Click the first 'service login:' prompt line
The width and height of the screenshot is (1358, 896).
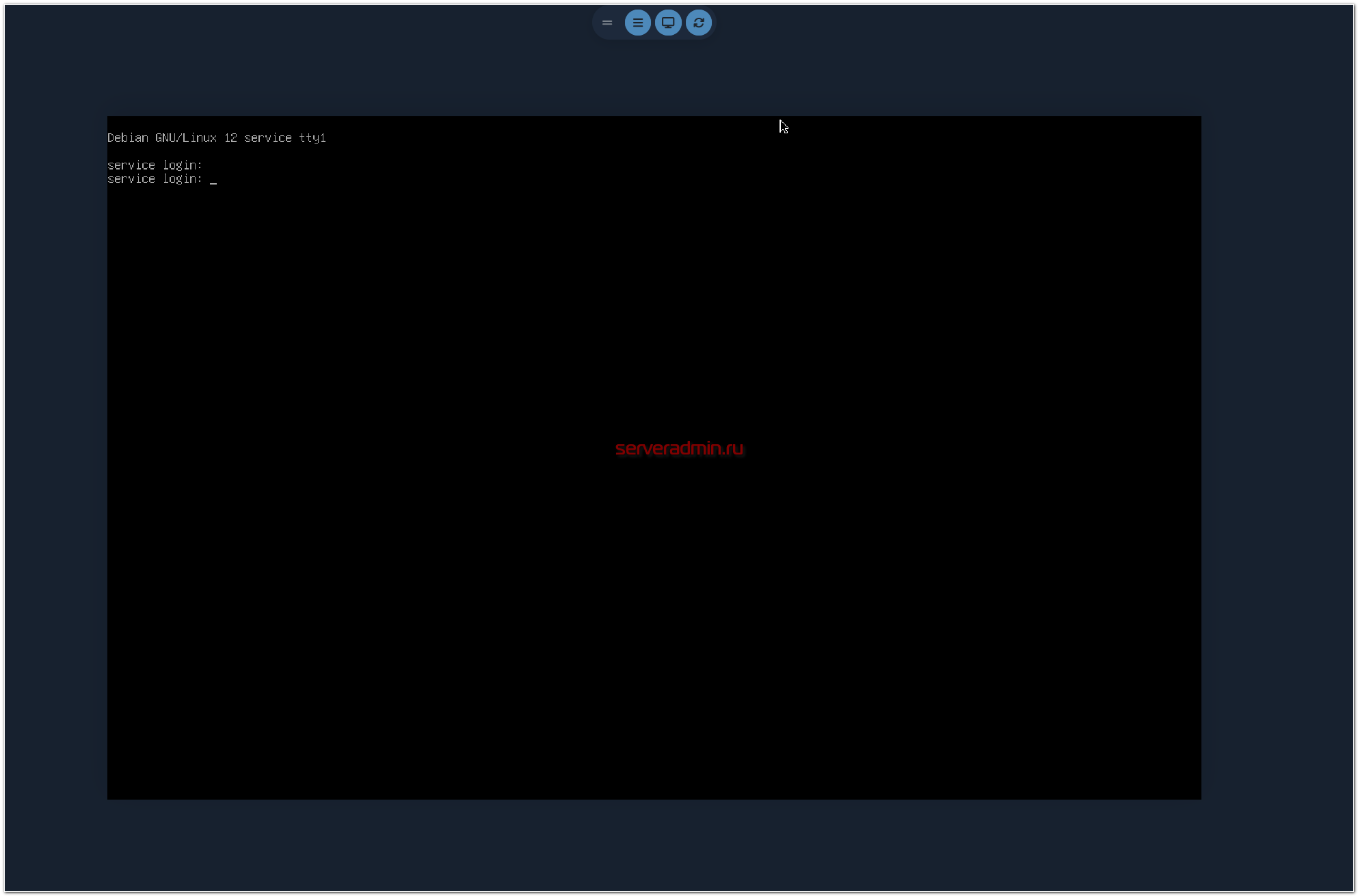(x=155, y=165)
